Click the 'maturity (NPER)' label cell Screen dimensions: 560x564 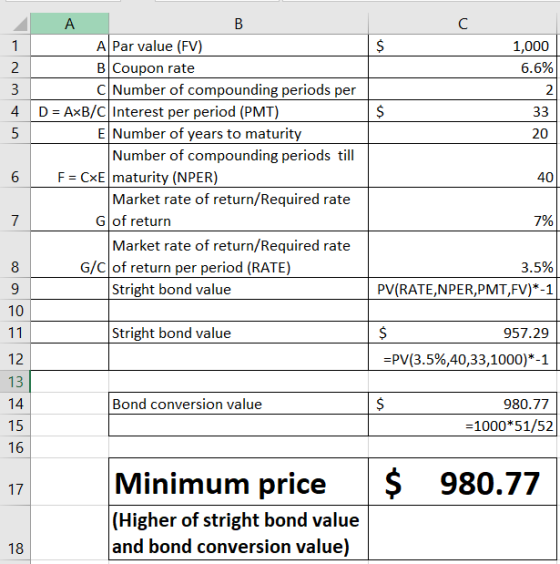pyautogui.click(x=238, y=166)
